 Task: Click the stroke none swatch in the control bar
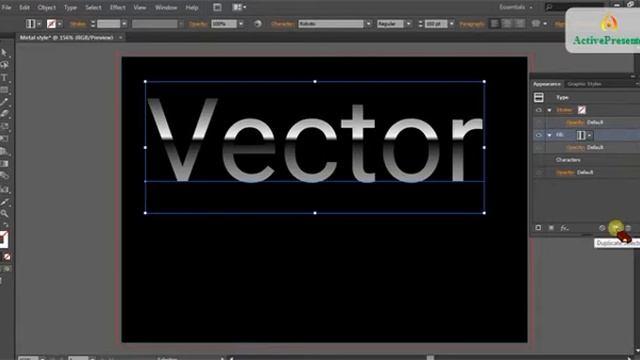pyautogui.click(x=51, y=24)
